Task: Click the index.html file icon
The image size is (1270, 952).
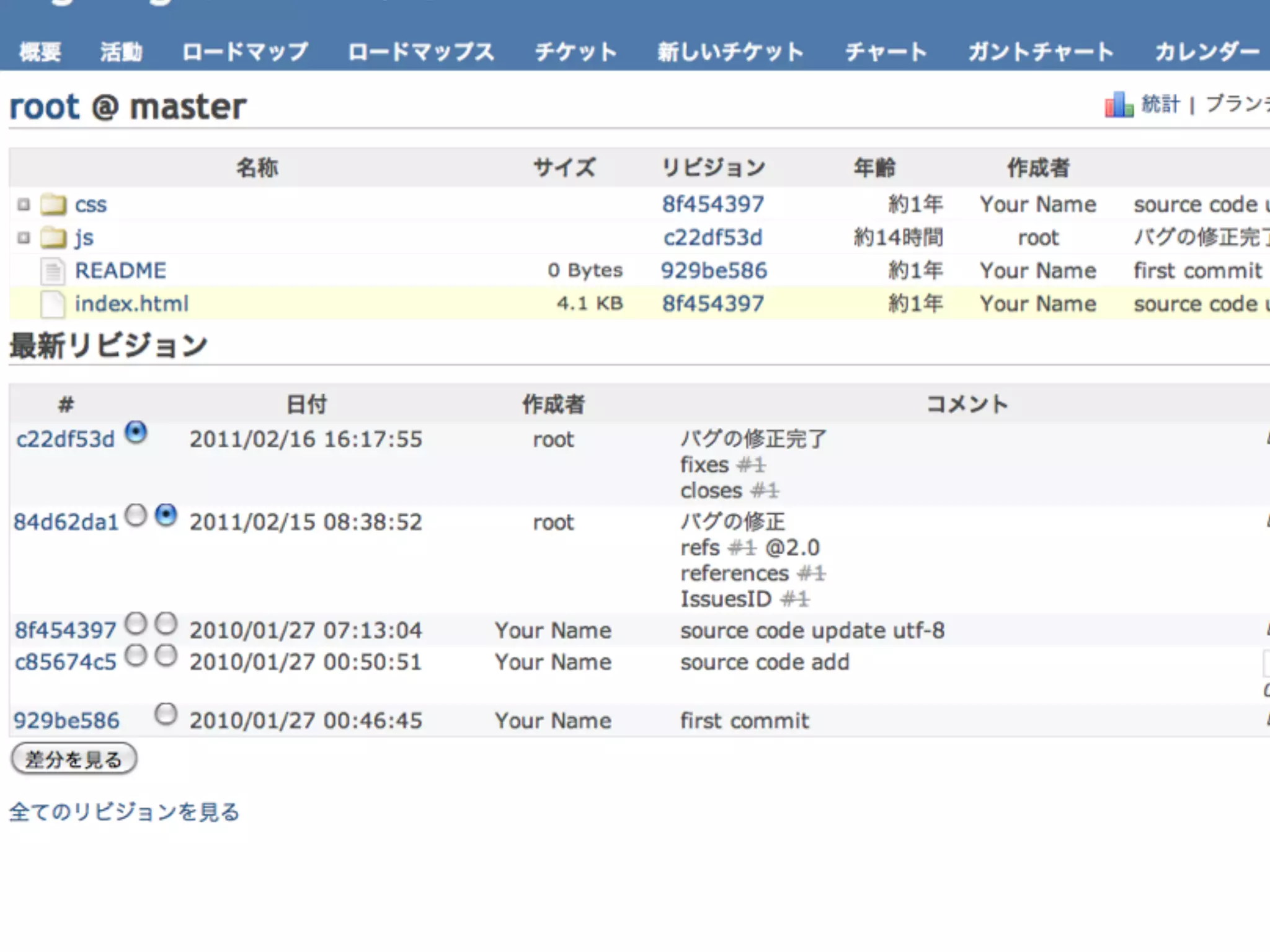Action: click(53, 304)
